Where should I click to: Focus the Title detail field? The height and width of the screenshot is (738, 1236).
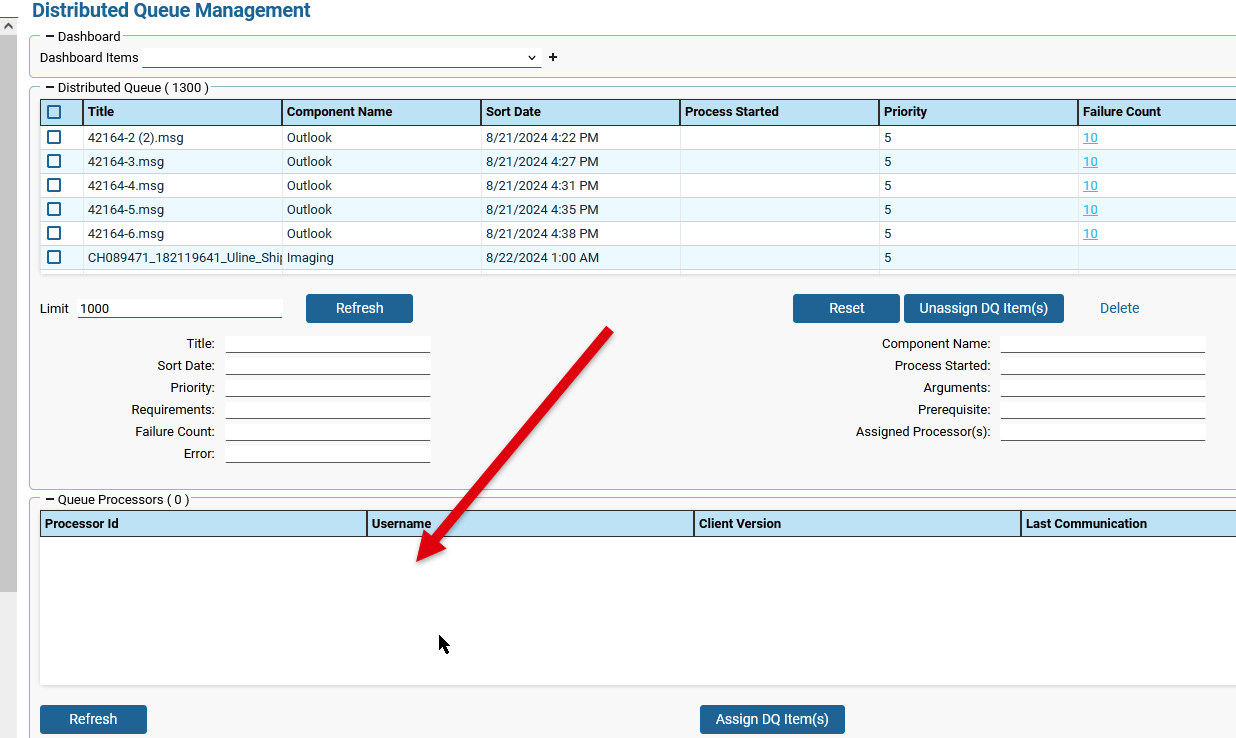(x=328, y=343)
